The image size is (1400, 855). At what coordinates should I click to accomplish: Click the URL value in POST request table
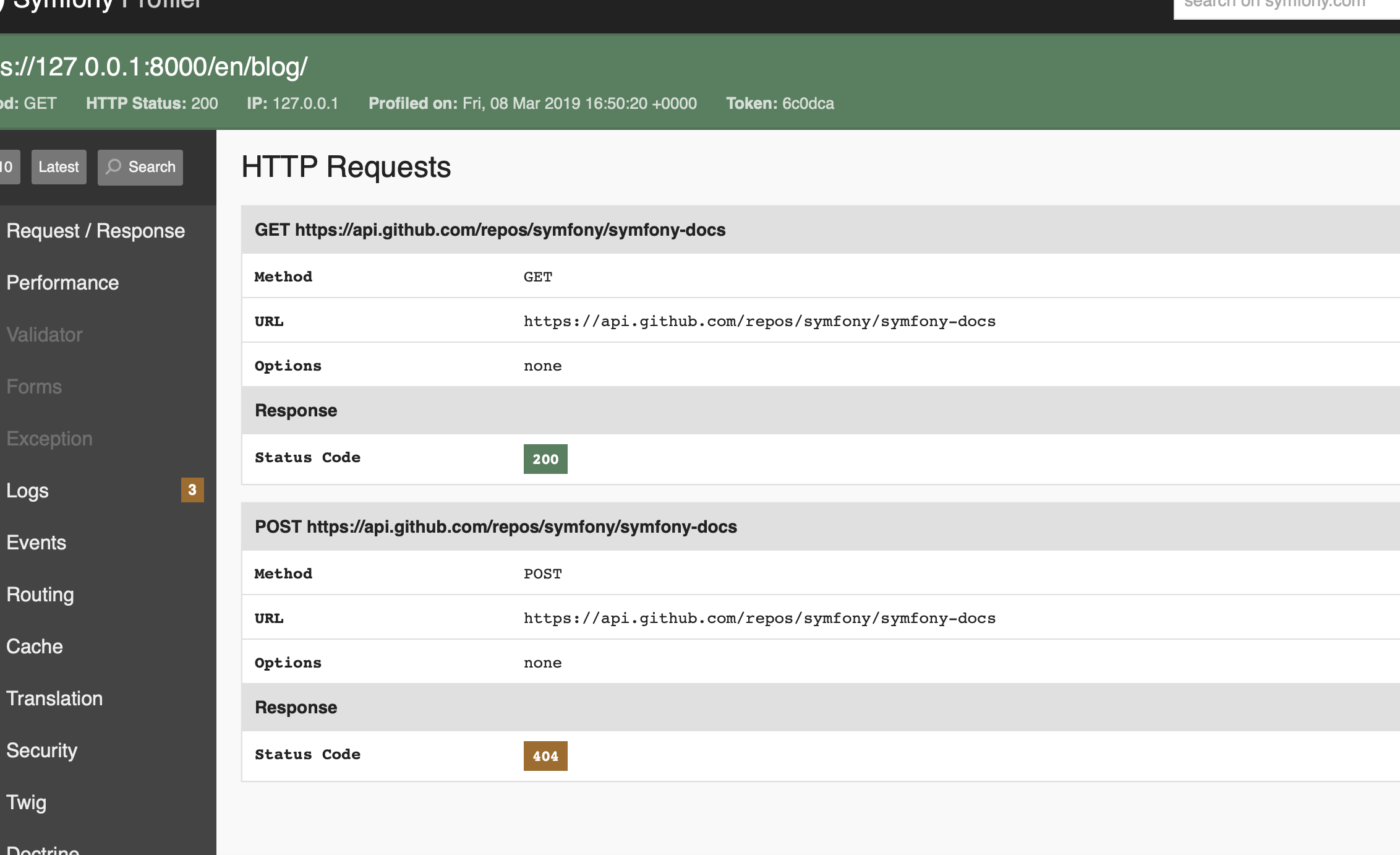coord(759,618)
